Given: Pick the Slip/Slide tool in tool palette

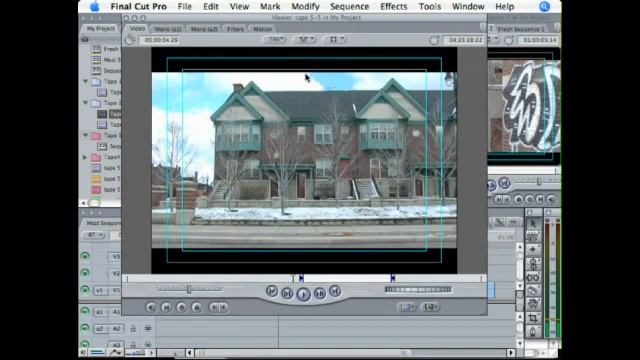Looking at the screenshot, I should coord(533,278).
